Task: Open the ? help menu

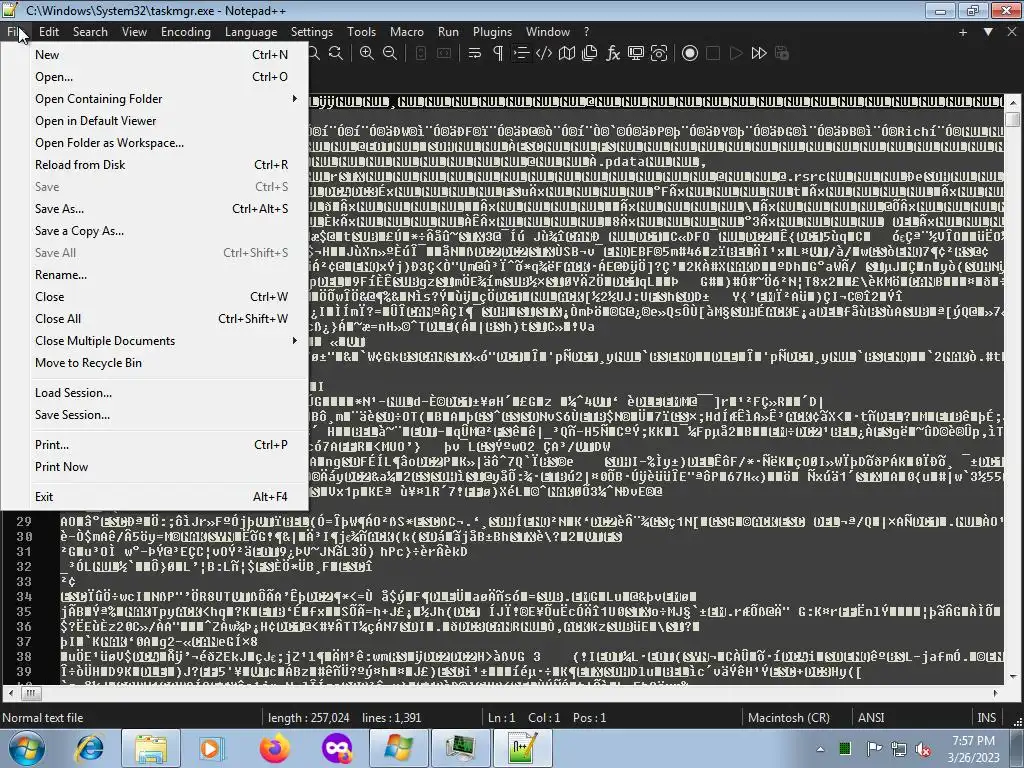Action: 586,31
